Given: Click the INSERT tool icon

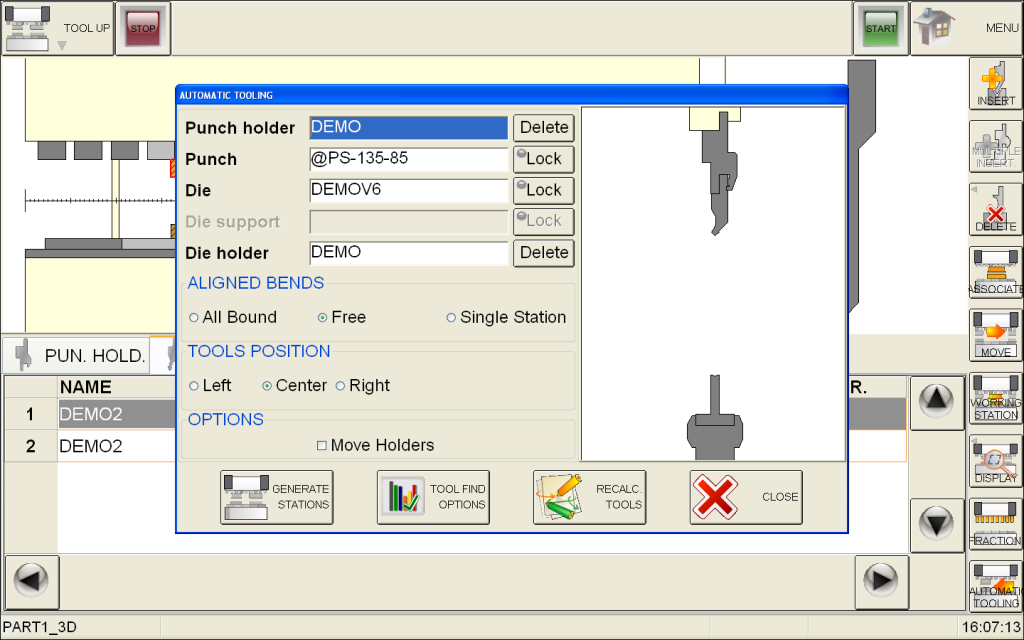Looking at the screenshot, I should (995, 84).
